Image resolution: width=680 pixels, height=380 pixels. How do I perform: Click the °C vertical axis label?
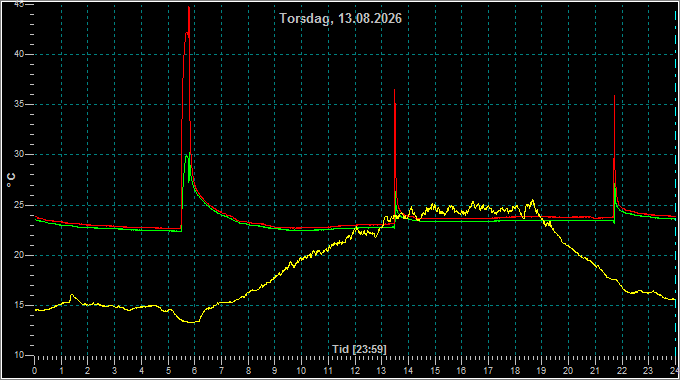click(x=11, y=180)
